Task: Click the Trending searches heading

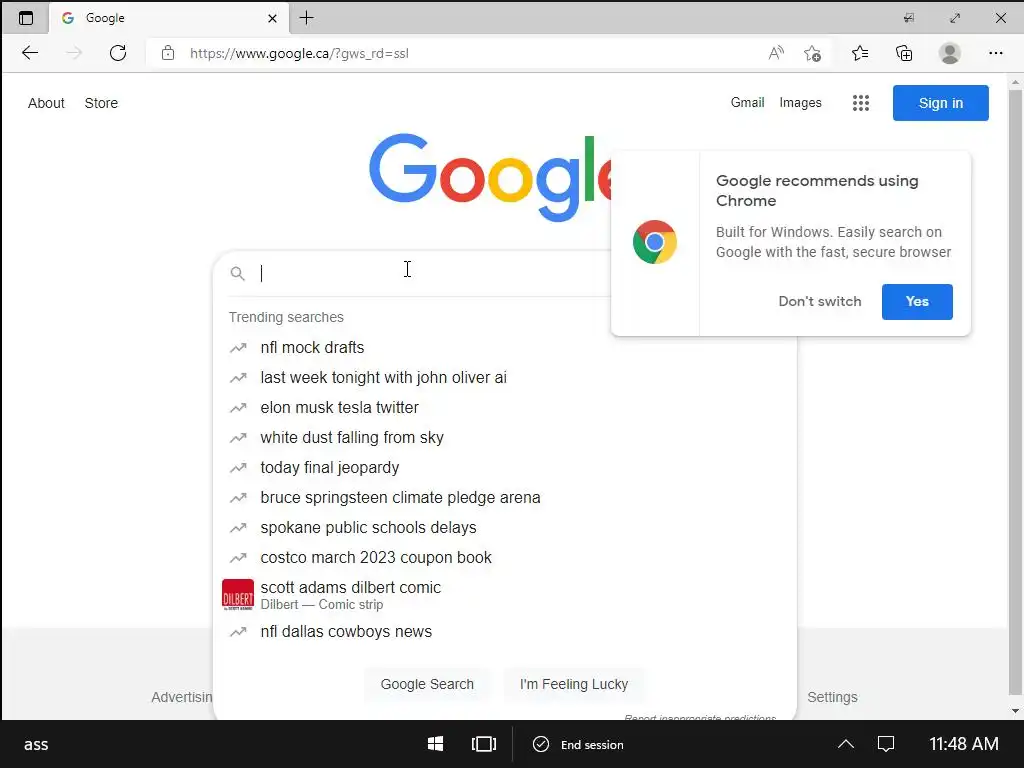Action: pyautogui.click(x=286, y=317)
